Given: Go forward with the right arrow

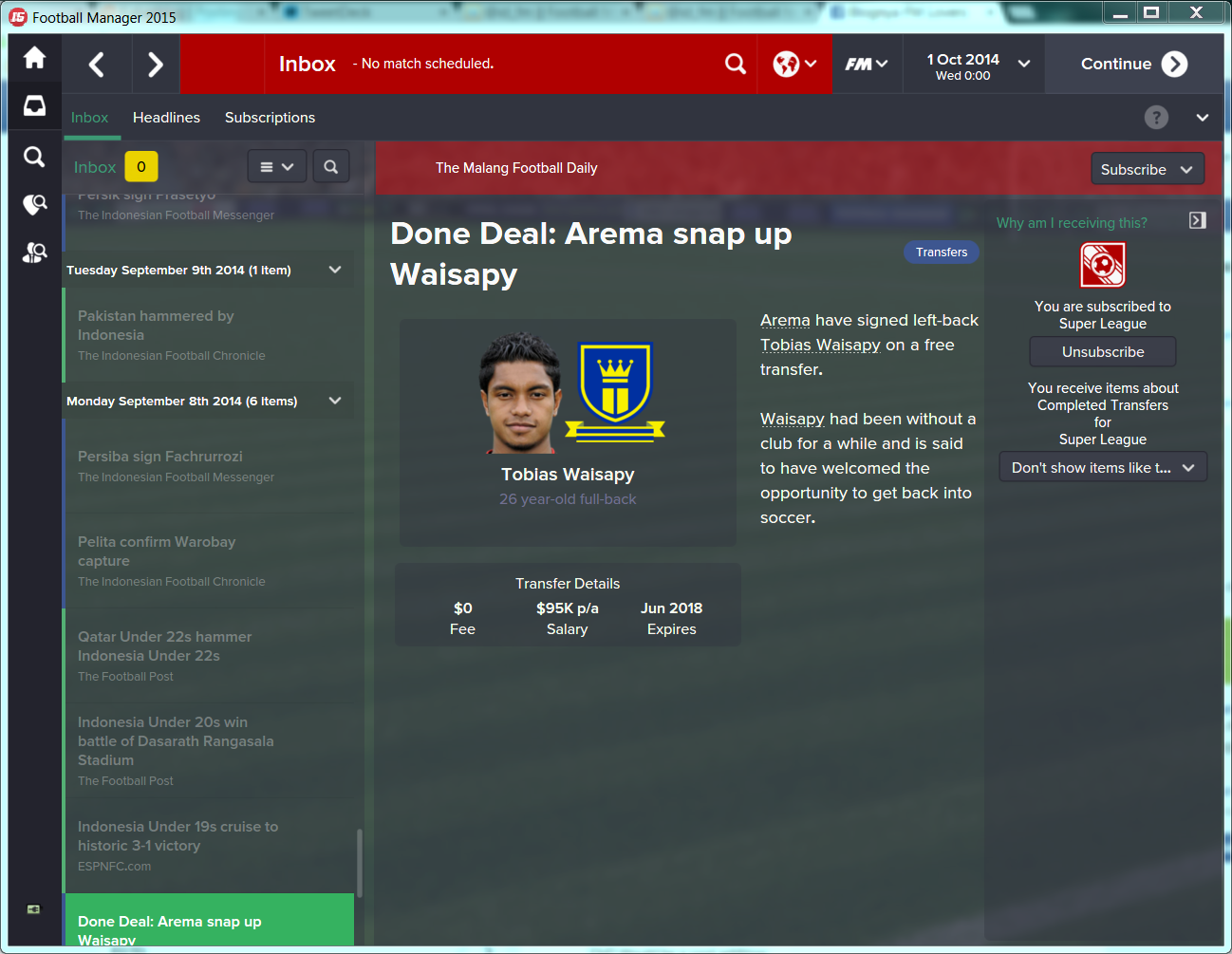Looking at the screenshot, I should 156,65.
